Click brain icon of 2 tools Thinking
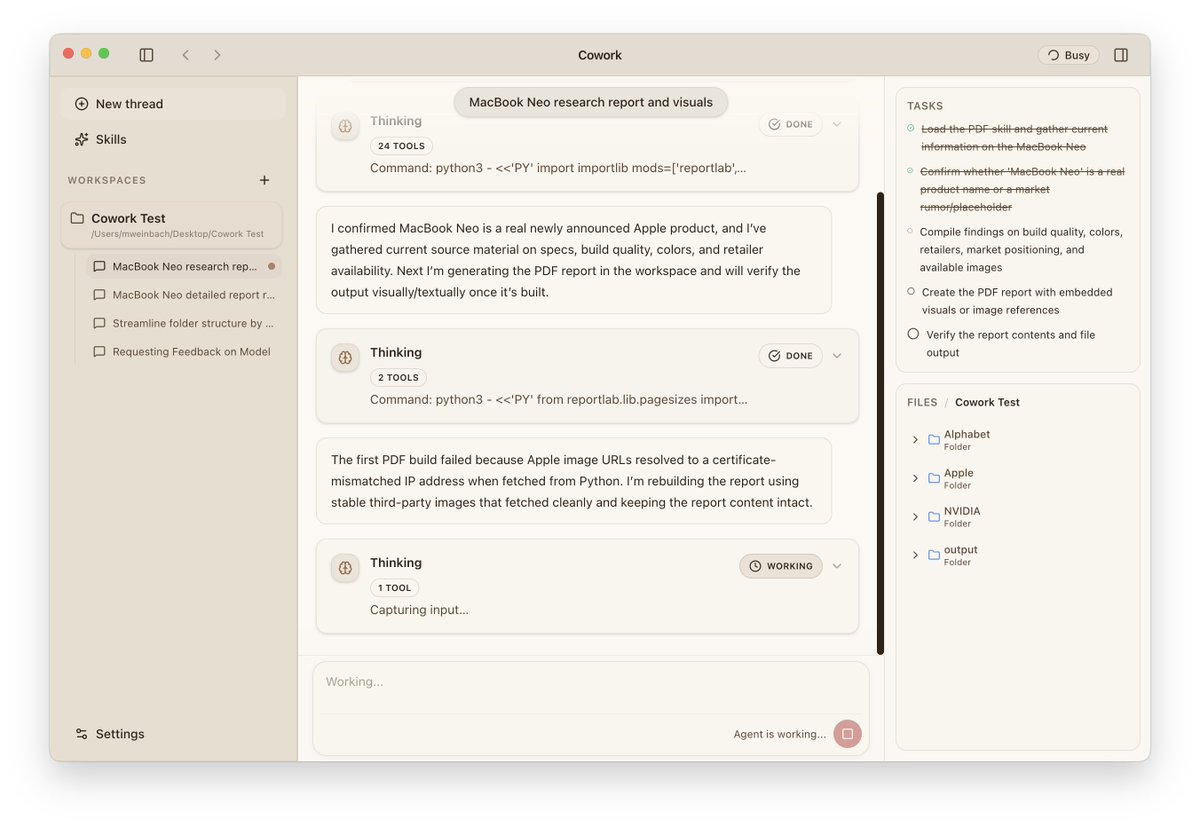The image size is (1200, 827). (x=345, y=357)
